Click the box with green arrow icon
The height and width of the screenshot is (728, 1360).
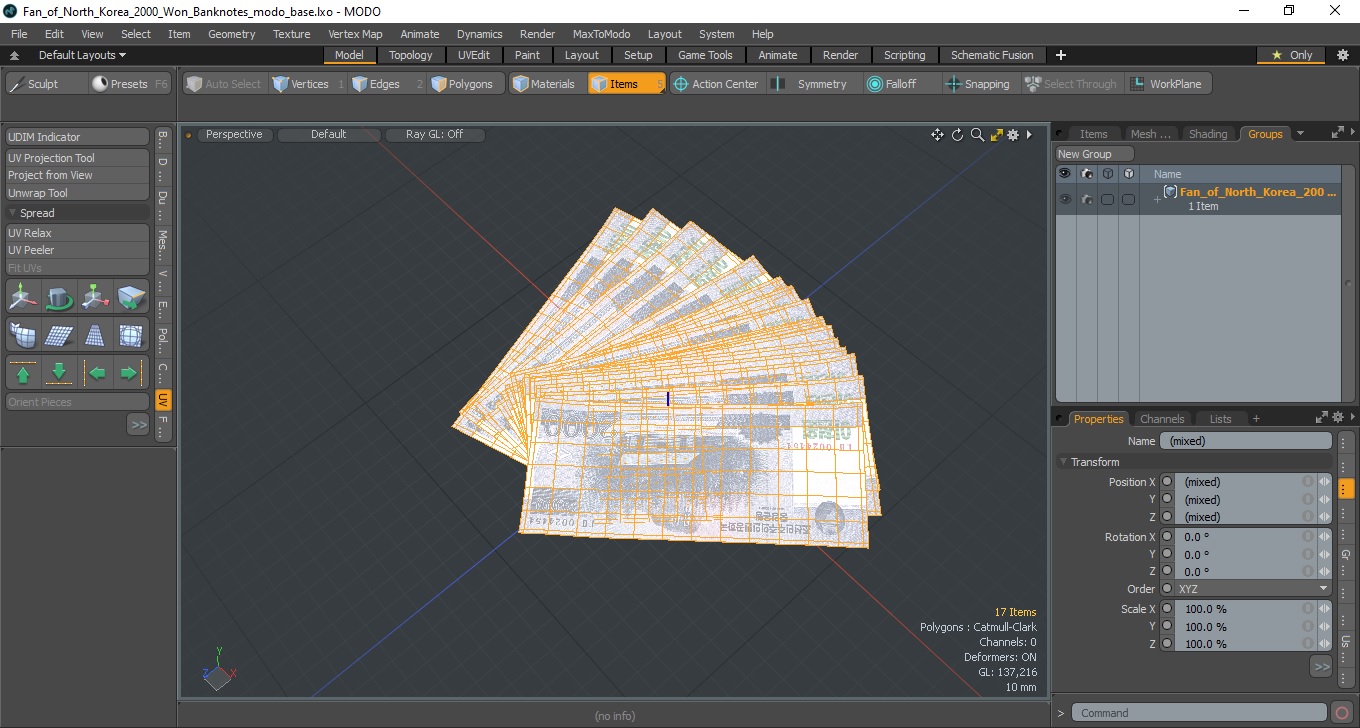click(132, 297)
